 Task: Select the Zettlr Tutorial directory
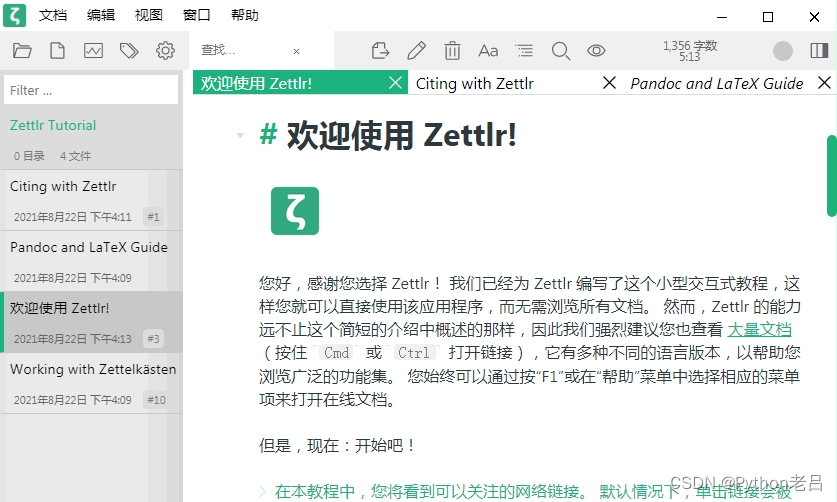(53, 126)
